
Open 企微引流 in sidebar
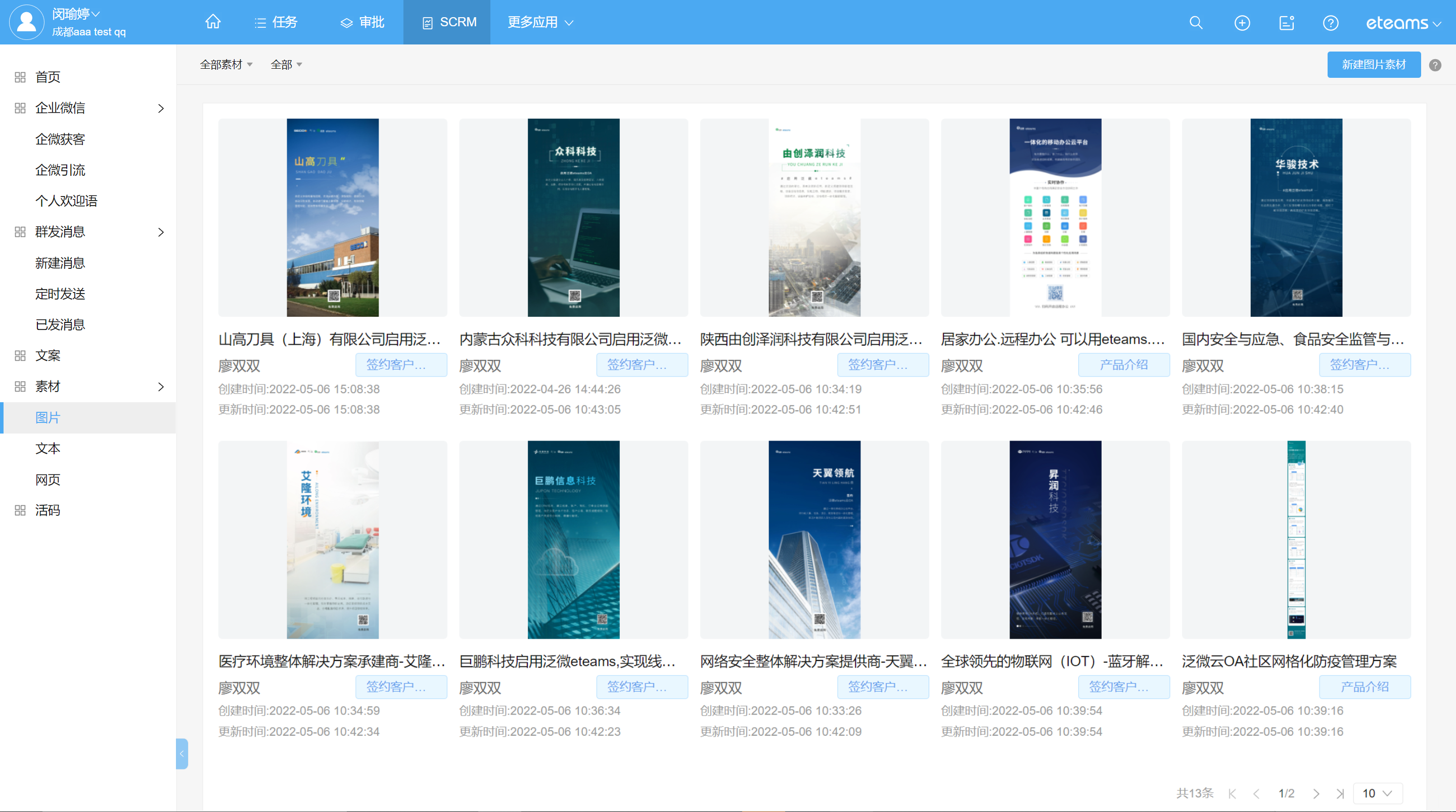pos(60,170)
